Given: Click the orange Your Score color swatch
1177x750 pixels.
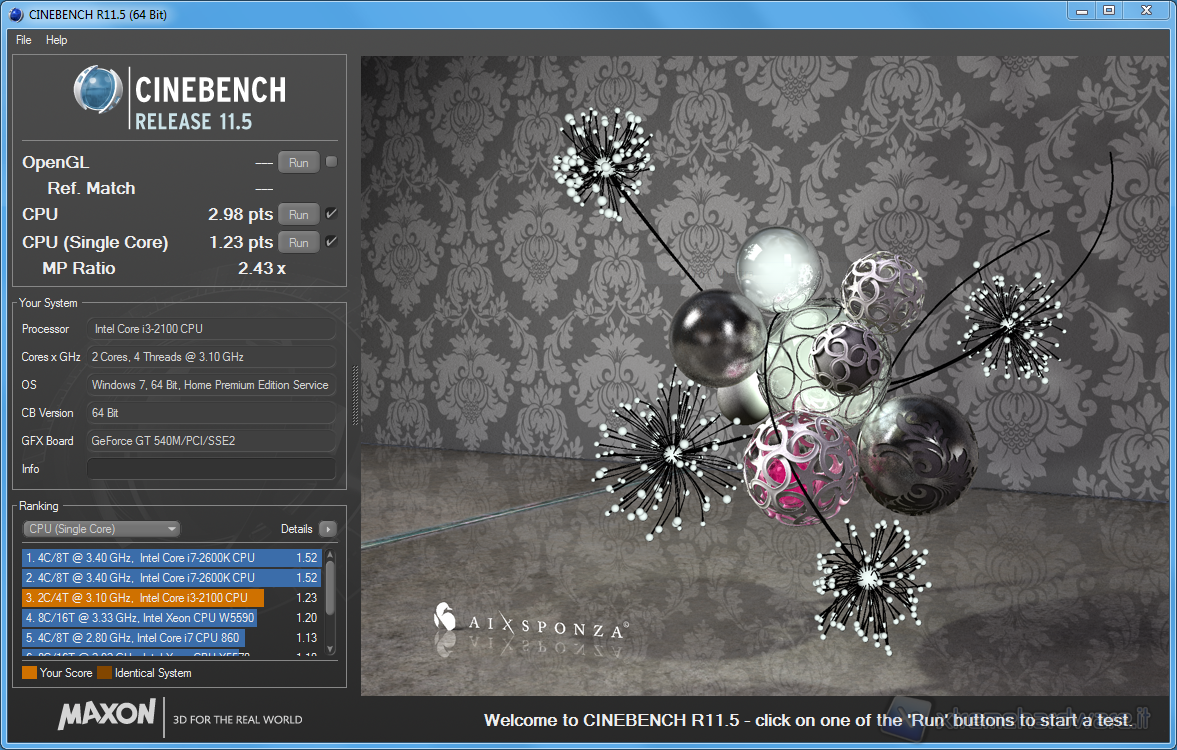Looking at the screenshot, I should 29,673.
